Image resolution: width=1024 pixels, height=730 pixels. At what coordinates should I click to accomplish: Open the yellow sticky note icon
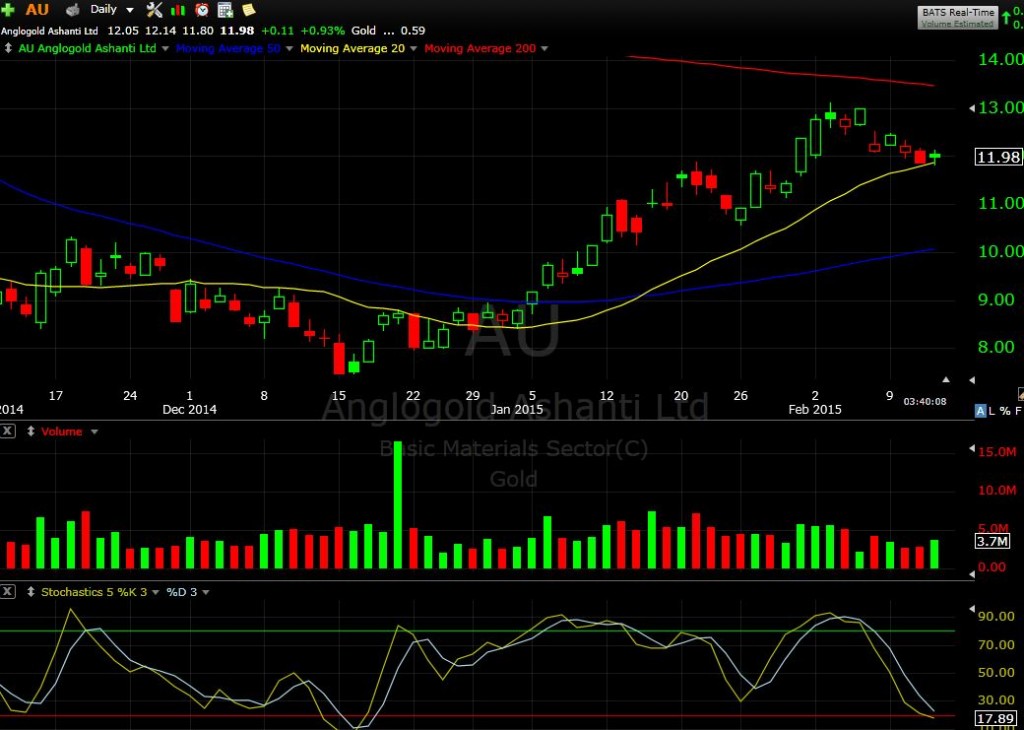[x=249, y=10]
